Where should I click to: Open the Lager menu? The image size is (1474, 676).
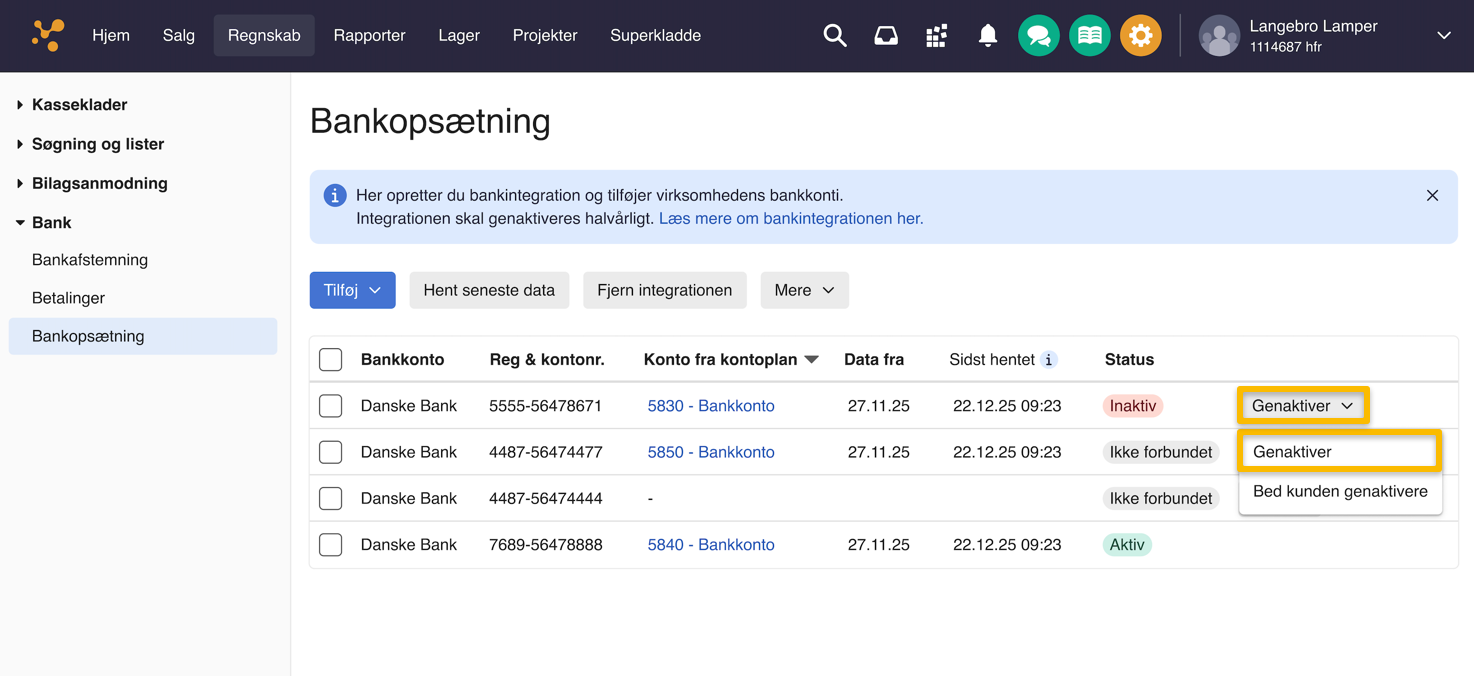[459, 36]
